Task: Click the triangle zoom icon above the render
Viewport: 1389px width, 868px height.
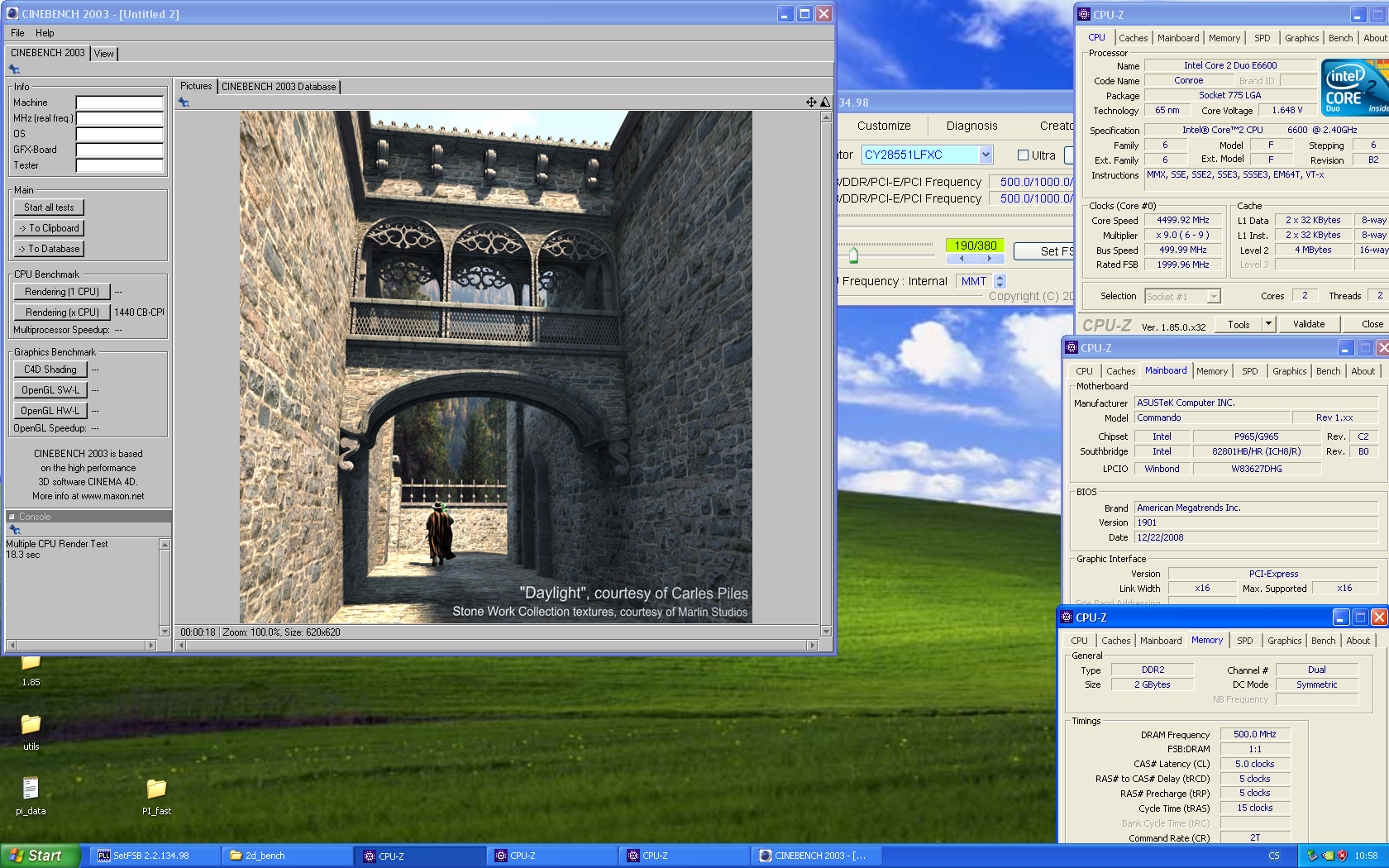Action: pyautogui.click(x=824, y=103)
